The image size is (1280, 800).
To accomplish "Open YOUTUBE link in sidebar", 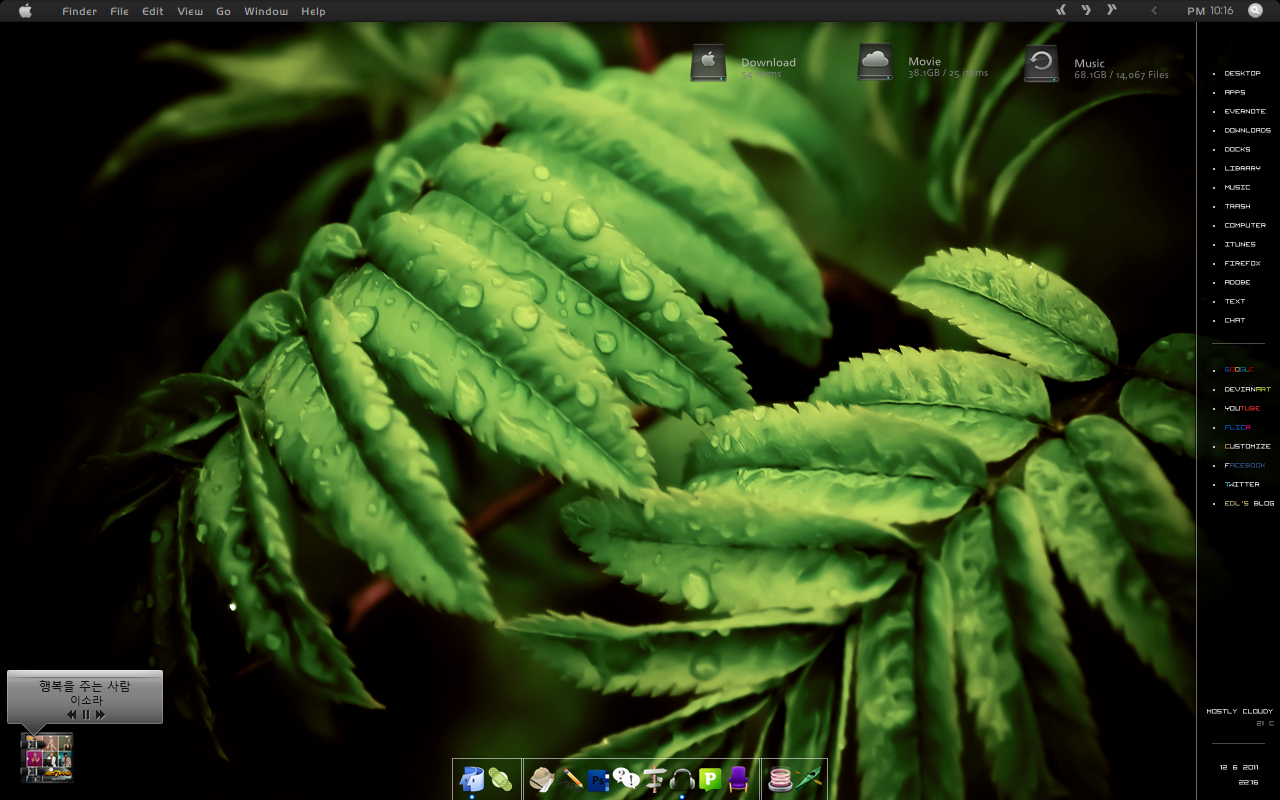I will point(1242,408).
